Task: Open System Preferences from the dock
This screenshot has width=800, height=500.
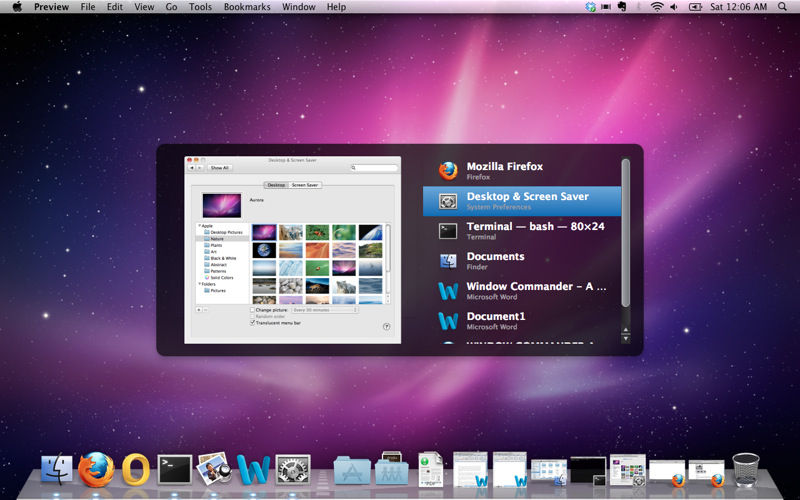Action: (x=293, y=468)
